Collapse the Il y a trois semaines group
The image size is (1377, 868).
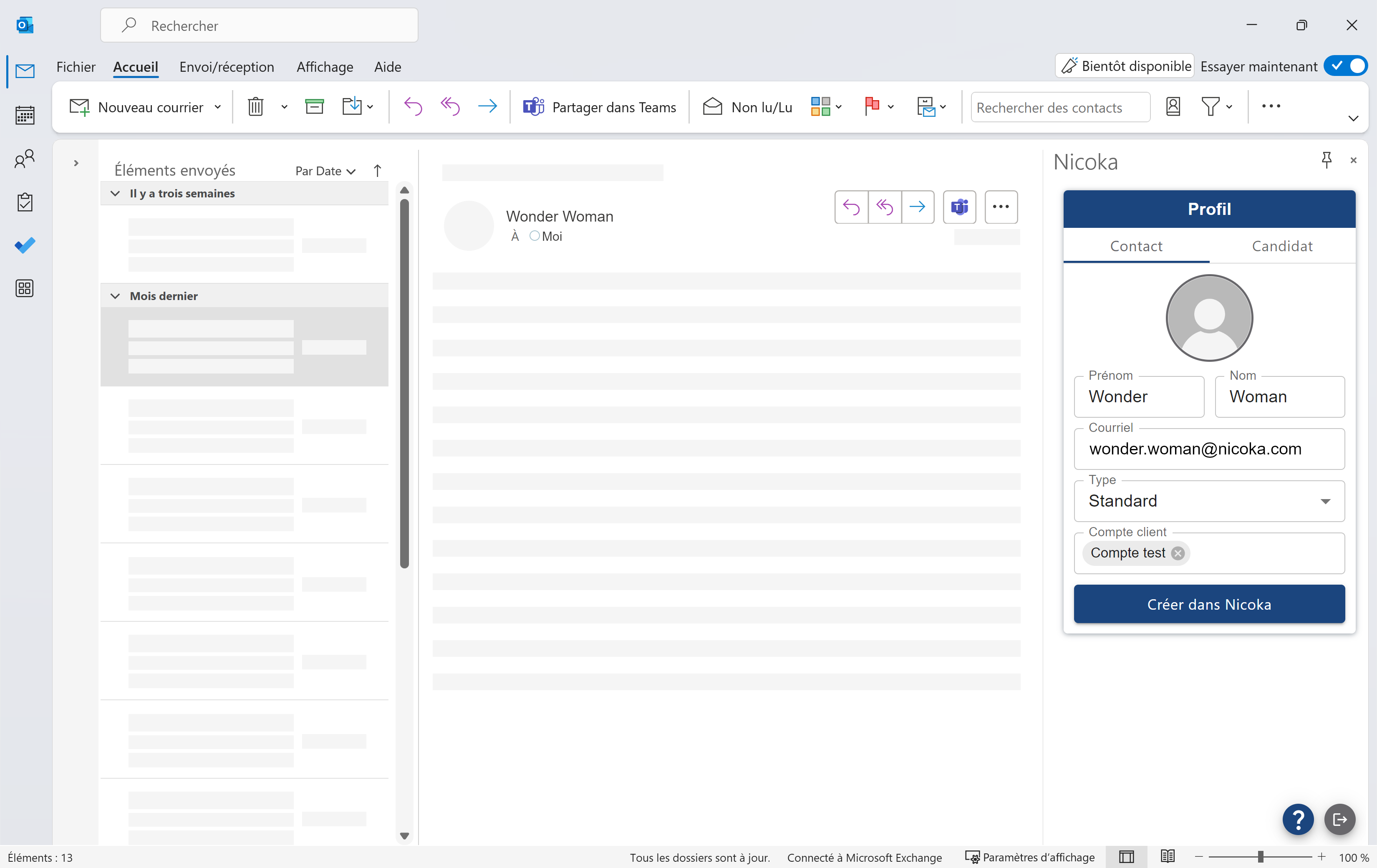115,193
